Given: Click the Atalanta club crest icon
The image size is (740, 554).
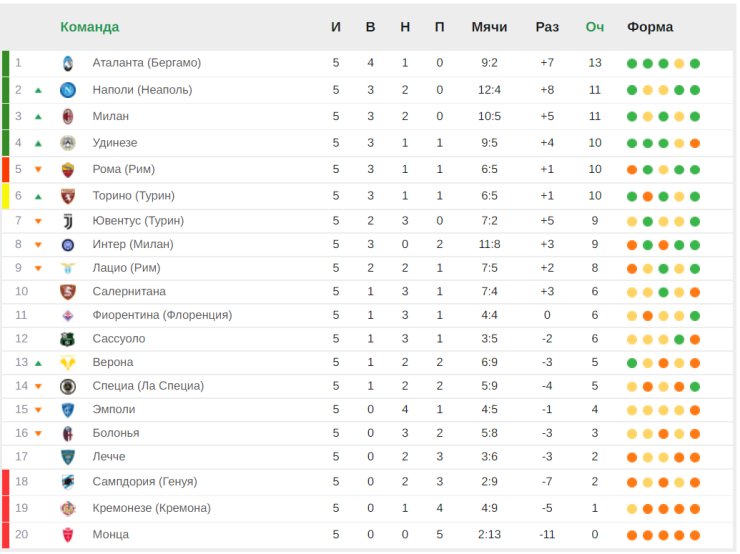Looking at the screenshot, I should 68,63.
